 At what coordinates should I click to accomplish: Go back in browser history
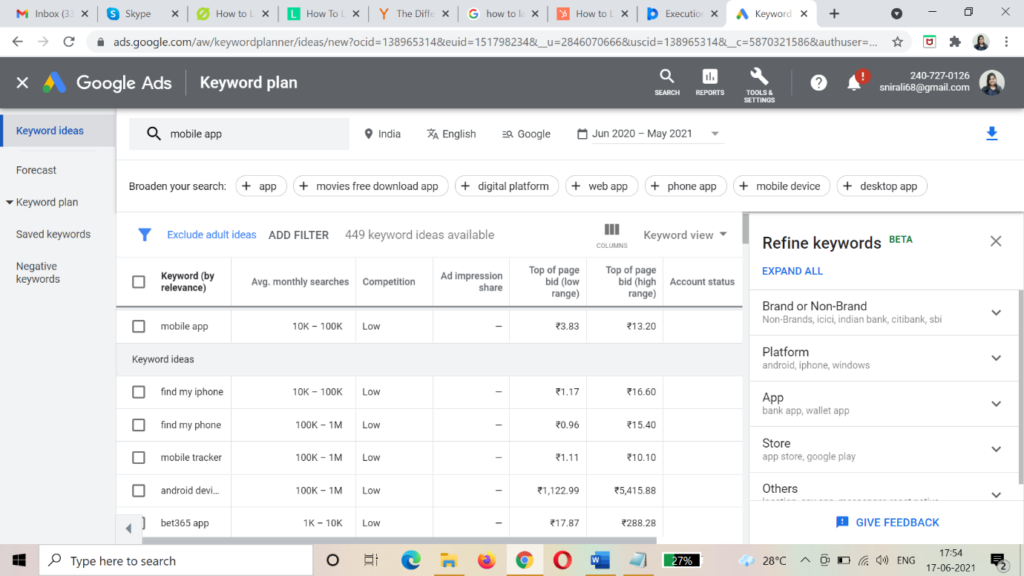click(x=18, y=42)
